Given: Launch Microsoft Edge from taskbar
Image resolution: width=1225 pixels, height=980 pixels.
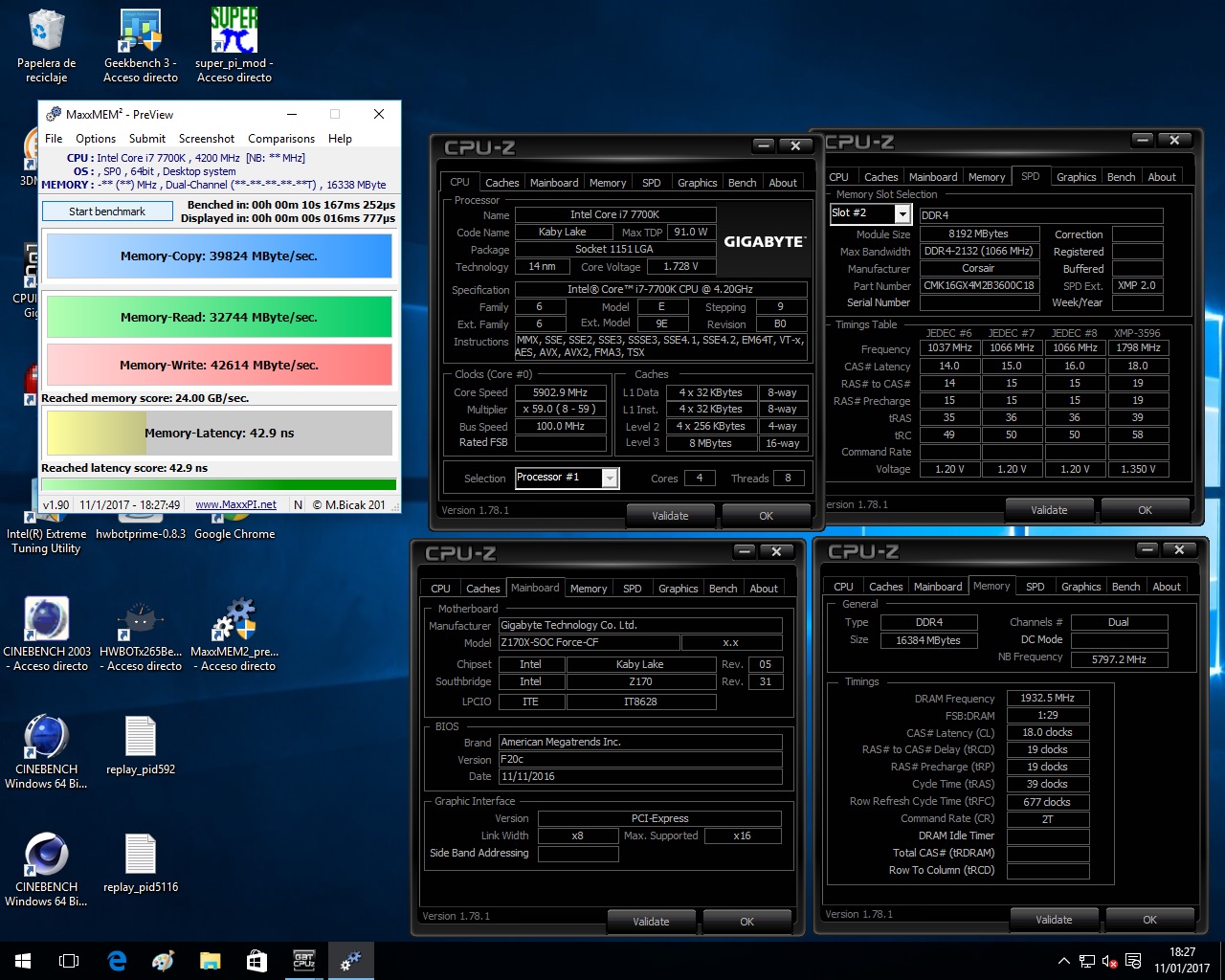Looking at the screenshot, I should (x=117, y=961).
